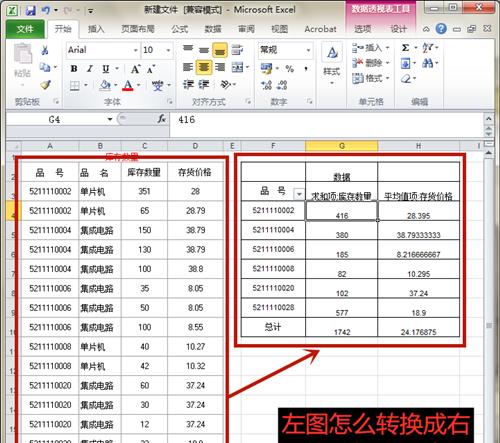The height and width of the screenshot is (443, 500).
Task: Click the fx insert function icon
Action: (x=162, y=119)
